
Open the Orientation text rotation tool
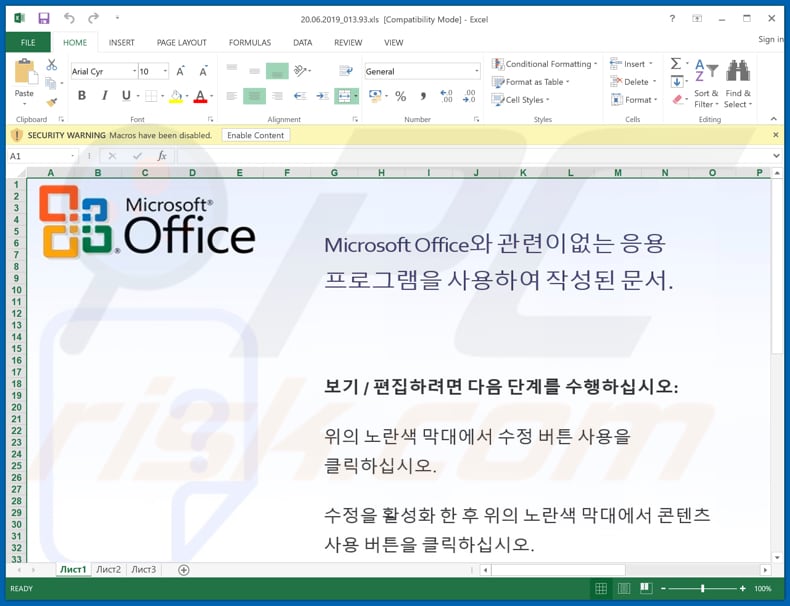coord(301,71)
